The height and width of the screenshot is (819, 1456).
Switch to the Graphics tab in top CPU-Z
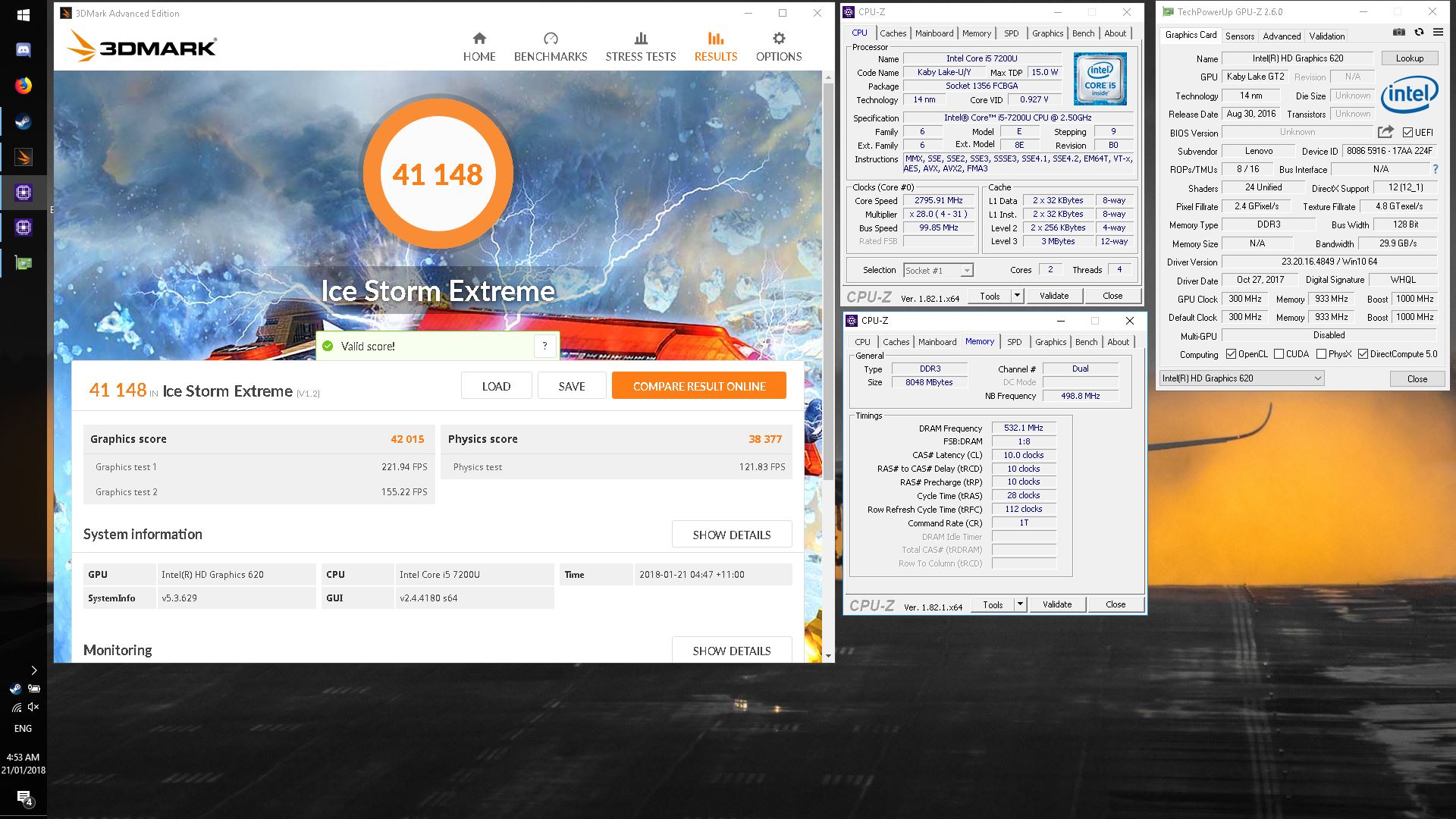pyautogui.click(x=1047, y=33)
